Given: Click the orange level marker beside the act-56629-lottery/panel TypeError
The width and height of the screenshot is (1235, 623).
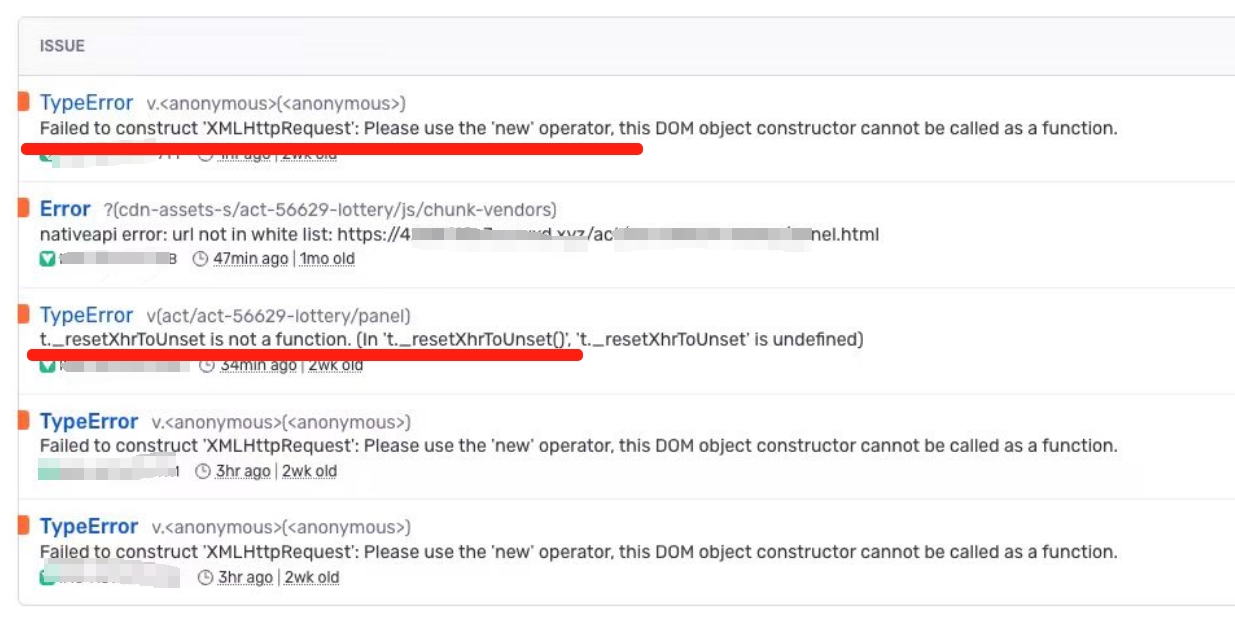Looking at the screenshot, I should click(23, 315).
